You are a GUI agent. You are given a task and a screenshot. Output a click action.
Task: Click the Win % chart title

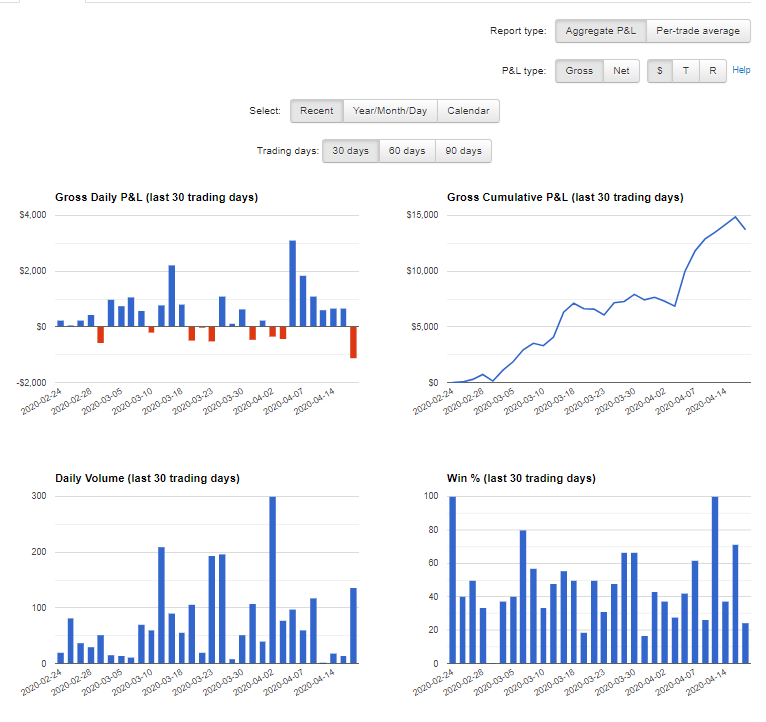pyautogui.click(x=521, y=478)
